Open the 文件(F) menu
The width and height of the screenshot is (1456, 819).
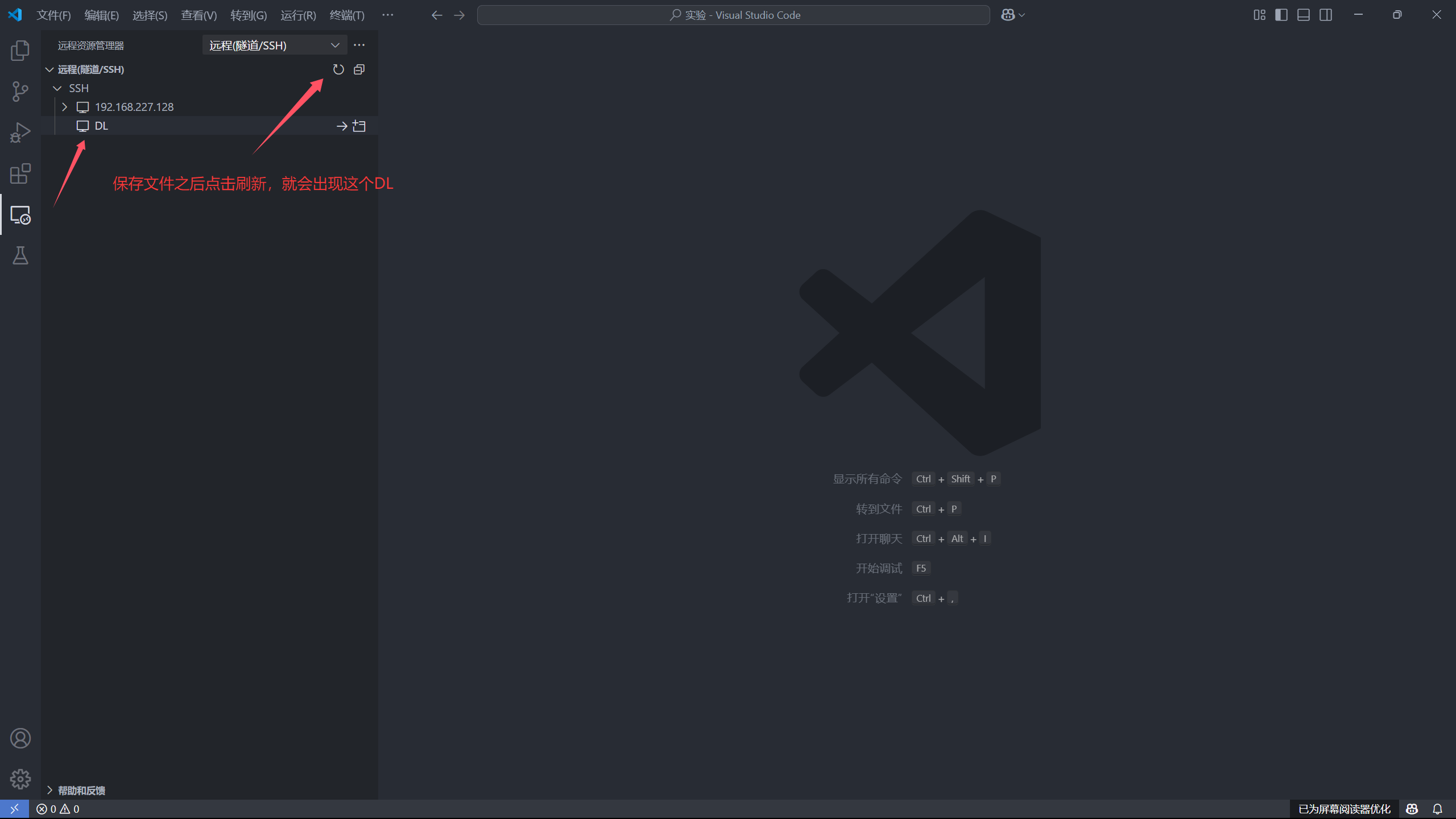tap(53, 15)
